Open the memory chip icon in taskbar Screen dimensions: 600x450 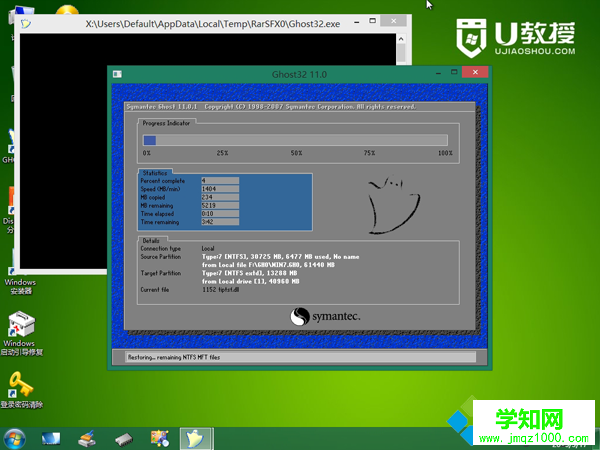(124, 439)
